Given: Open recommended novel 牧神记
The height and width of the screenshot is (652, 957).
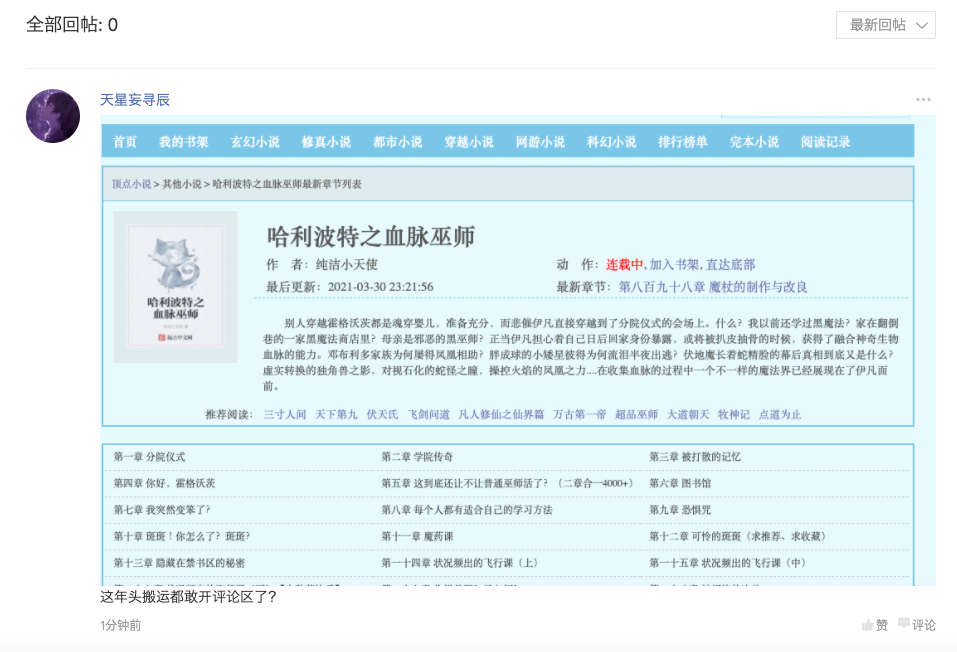Looking at the screenshot, I should [x=734, y=415].
